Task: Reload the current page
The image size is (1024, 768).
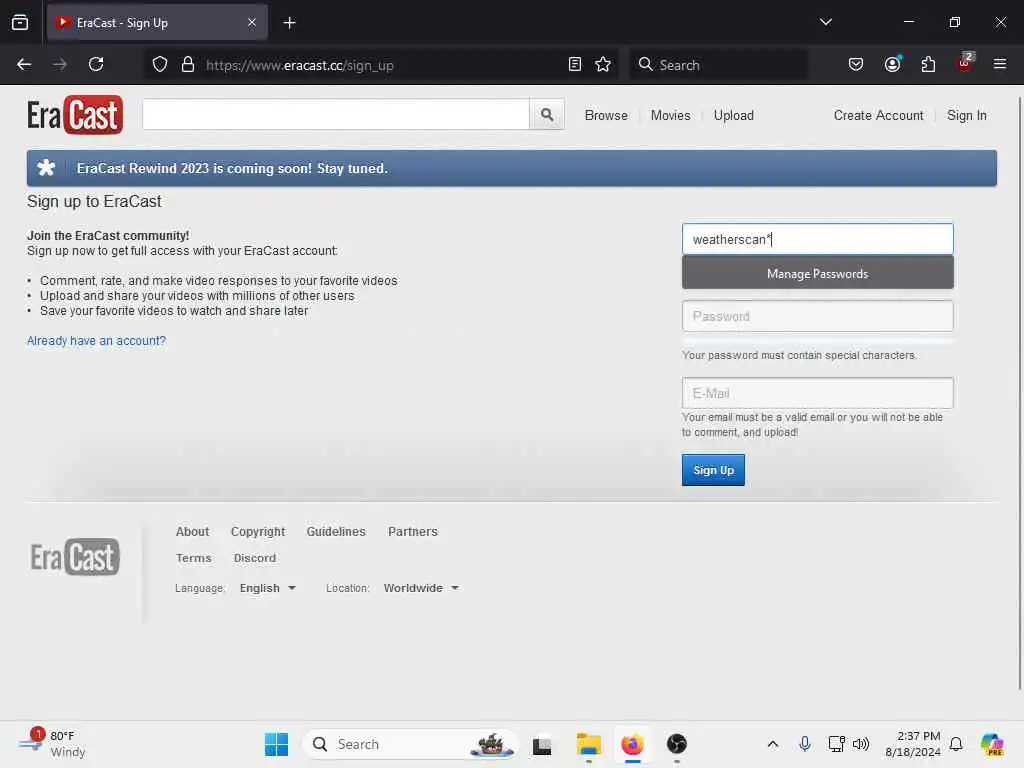Action: [x=96, y=65]
